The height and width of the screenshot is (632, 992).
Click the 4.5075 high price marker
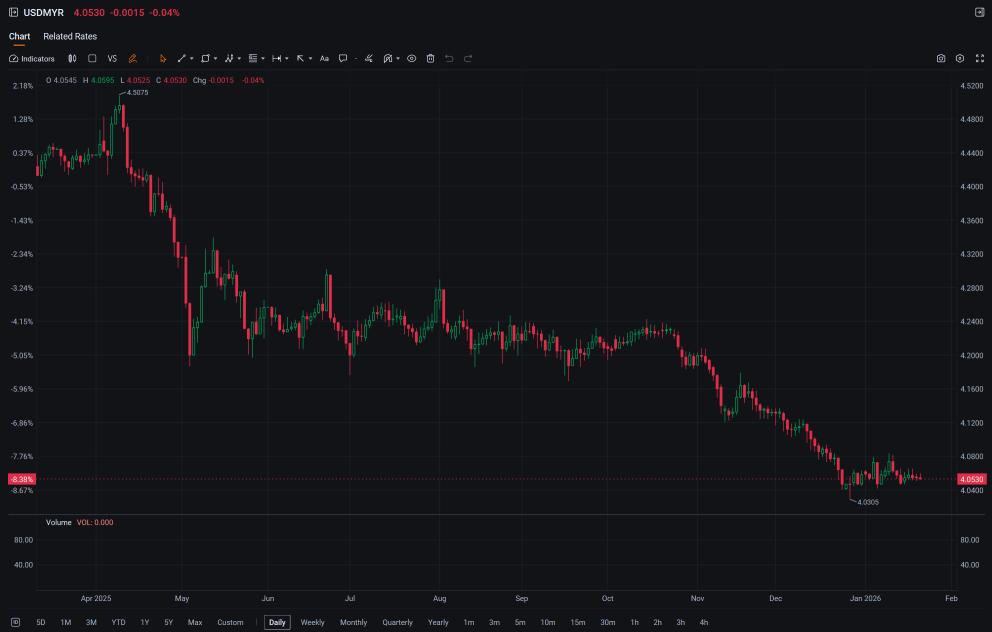pyautogui.click(x=137, y=92)
